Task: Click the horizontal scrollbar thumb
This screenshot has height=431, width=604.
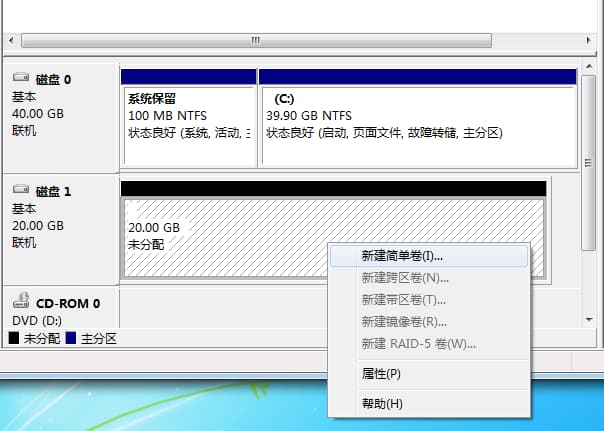Action: coord(255,40)
